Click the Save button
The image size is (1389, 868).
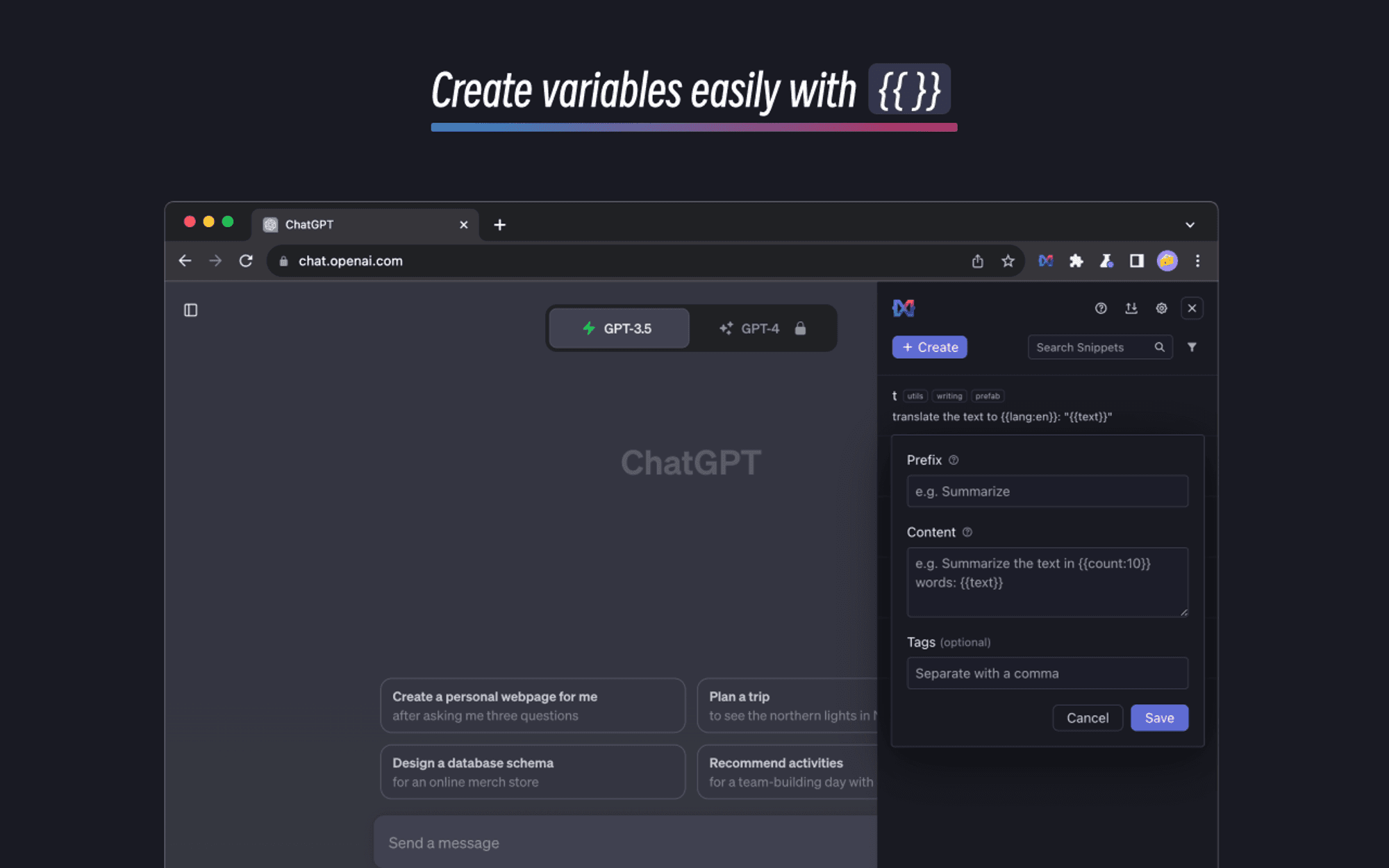[x=1159, y=718]
